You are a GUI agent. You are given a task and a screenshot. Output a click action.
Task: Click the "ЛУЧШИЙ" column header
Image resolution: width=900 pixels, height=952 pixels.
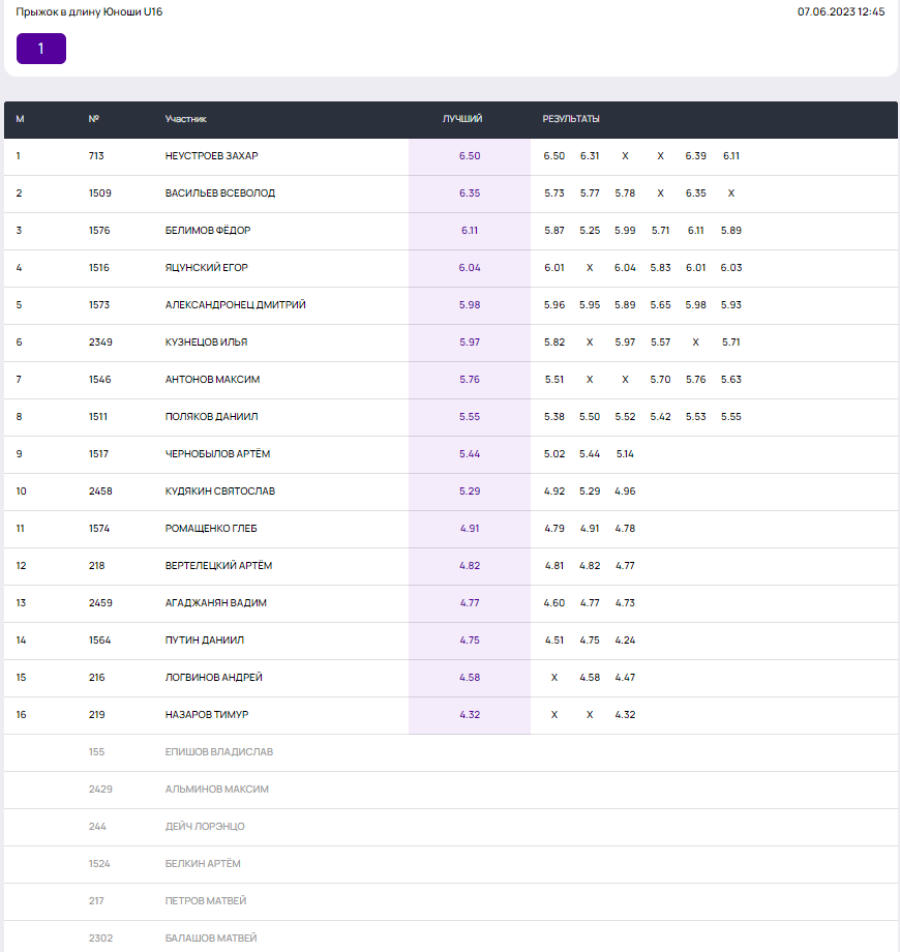coord(462,119)
